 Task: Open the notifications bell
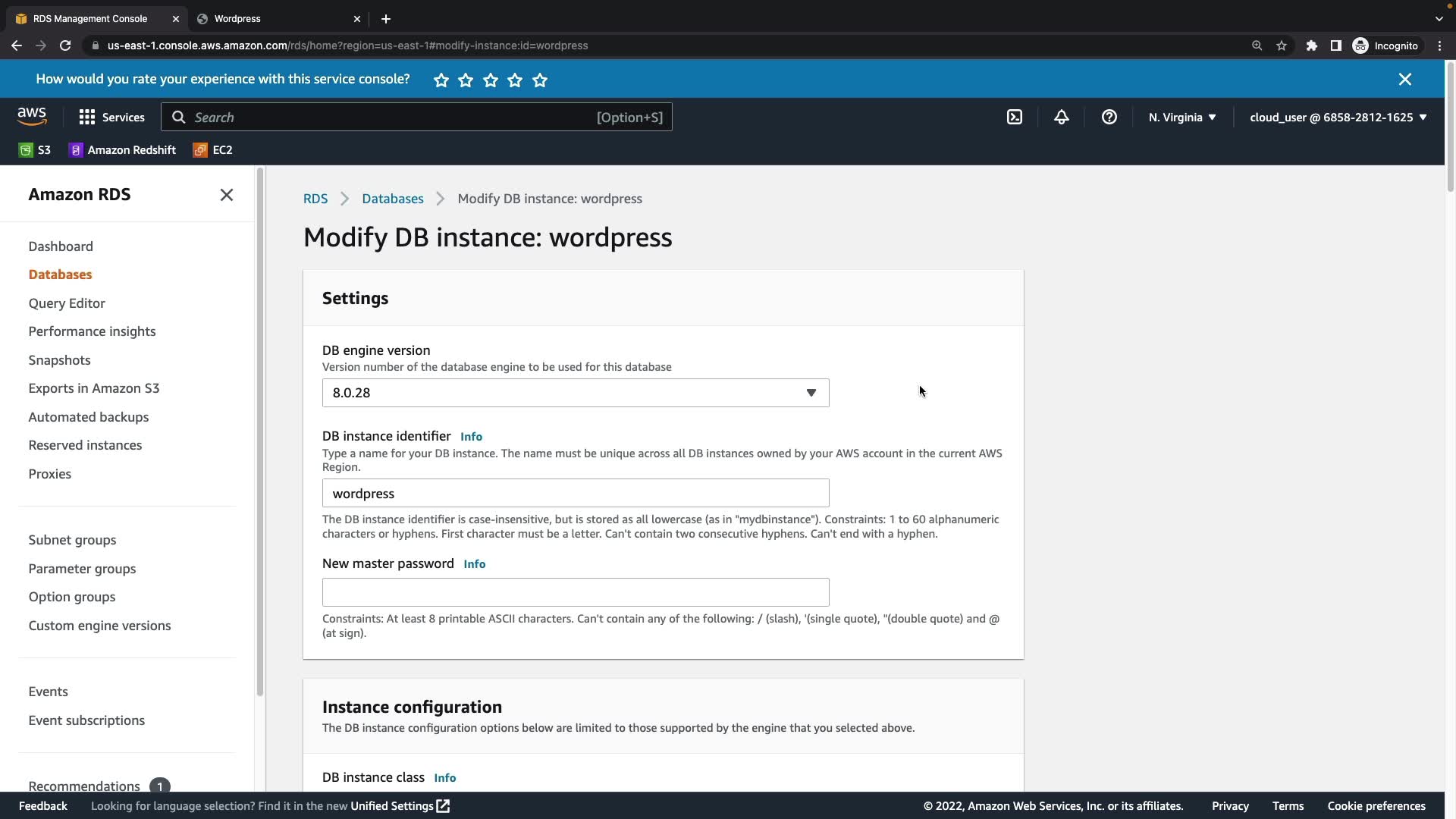[1061, 117]
